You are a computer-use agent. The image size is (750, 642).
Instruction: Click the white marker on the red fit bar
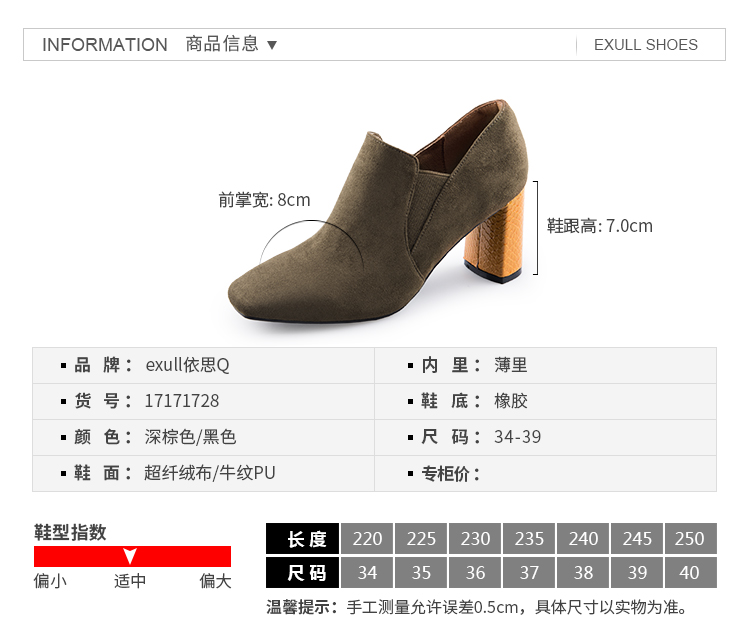[x=130, y=557]
